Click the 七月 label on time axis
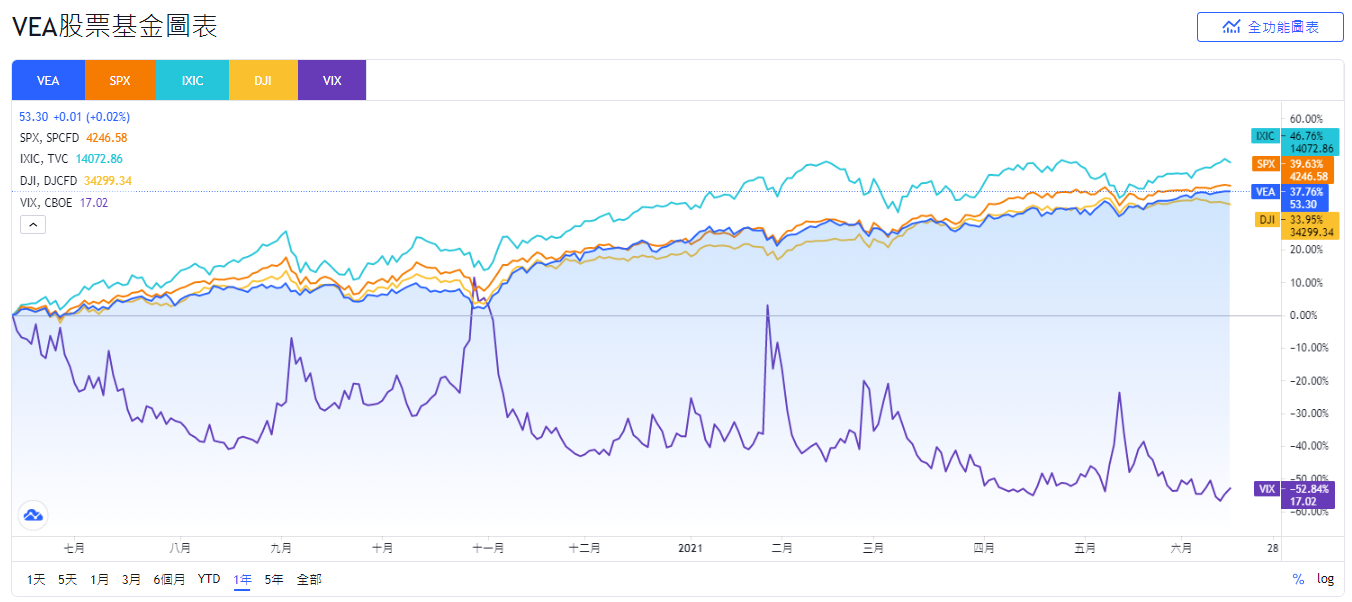1352x602 pixels. point(74,548)
